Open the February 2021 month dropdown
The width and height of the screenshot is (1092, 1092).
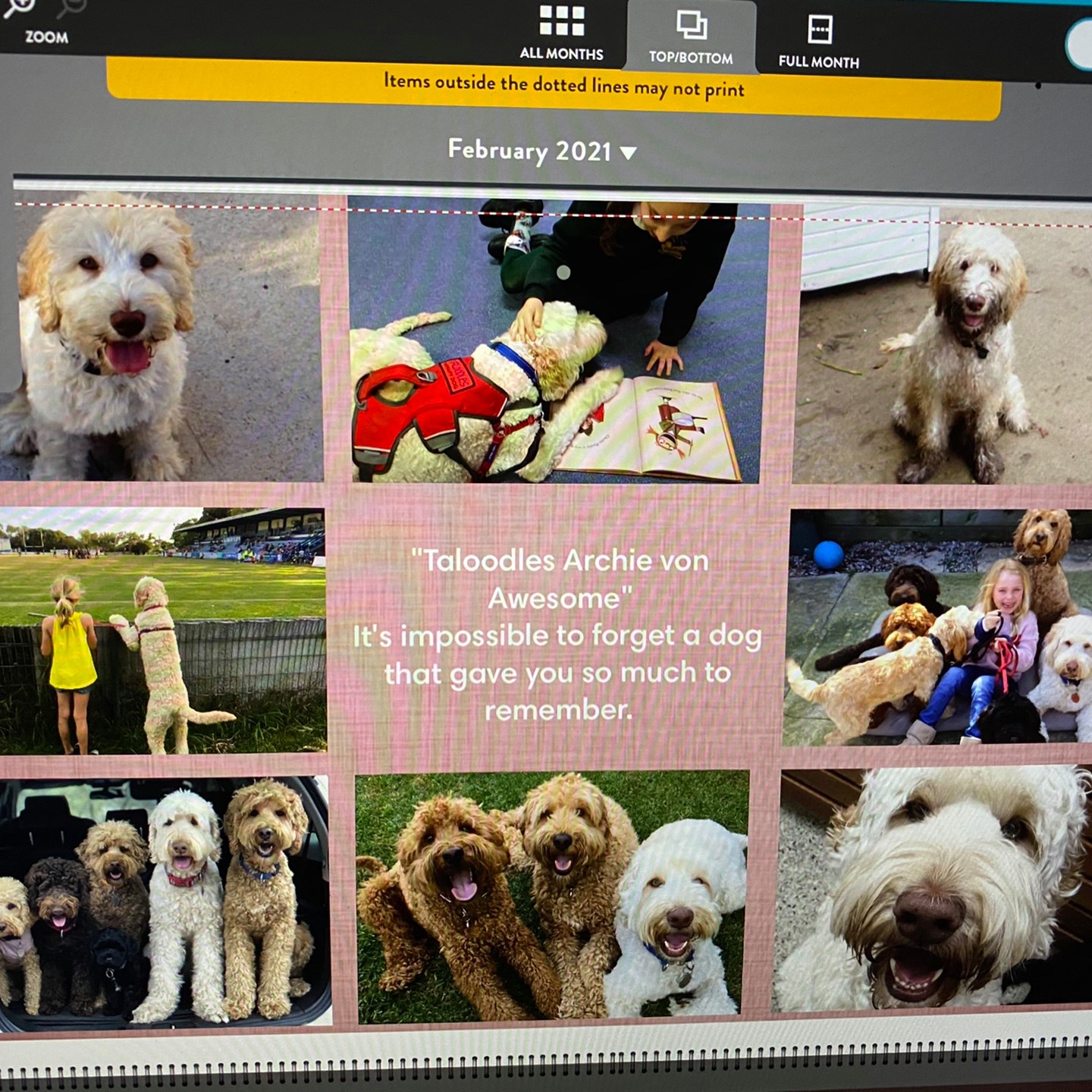point(541,150)
